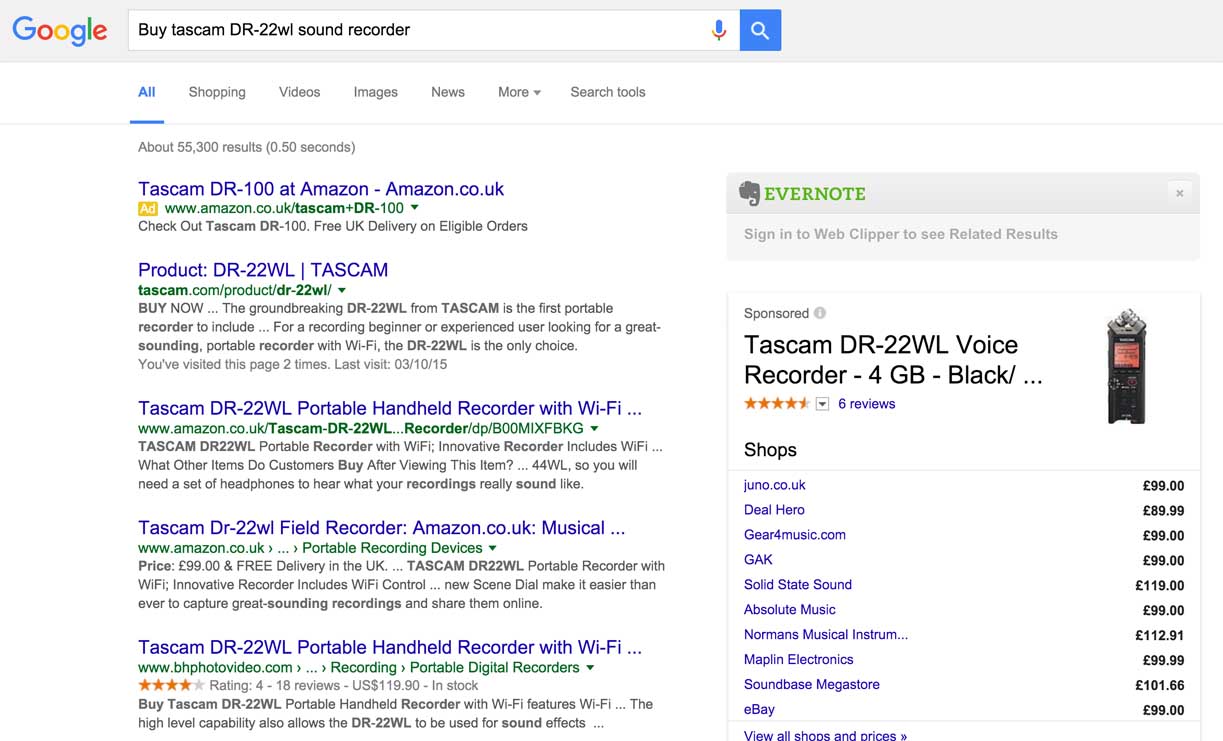Image resolution: width=1223 pixels, height=741 pixels.
Task: Expand the rating dropdown beside the stars
Action: tap(823, 404)
